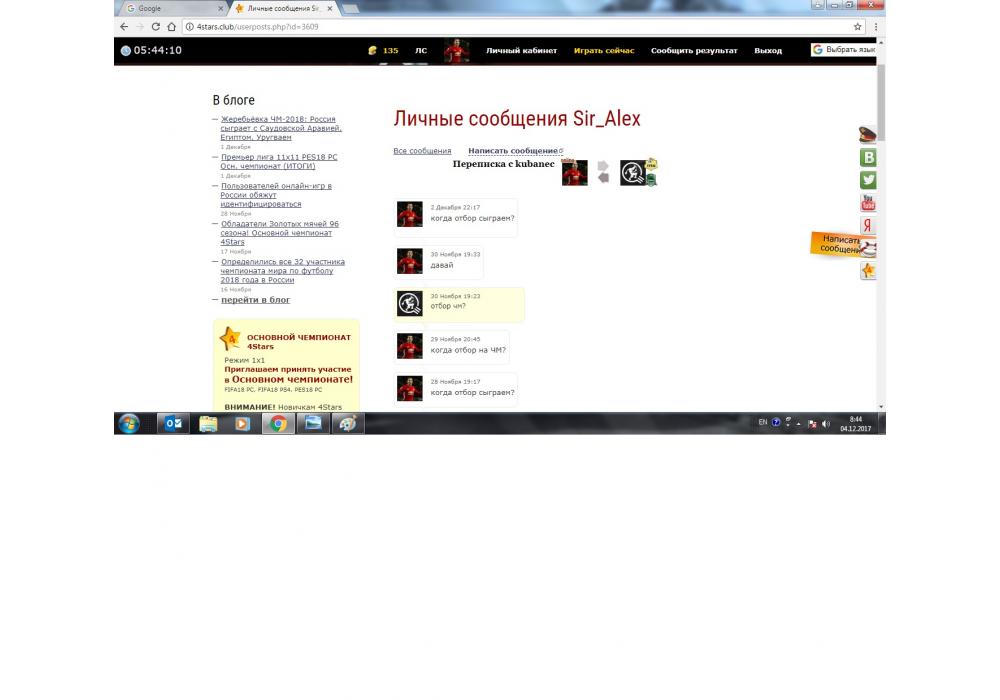The image size is (1000, 700).
Task: Open blog post Жеребьёвка ЧМ-2018
Action: (x=281, y=128)
